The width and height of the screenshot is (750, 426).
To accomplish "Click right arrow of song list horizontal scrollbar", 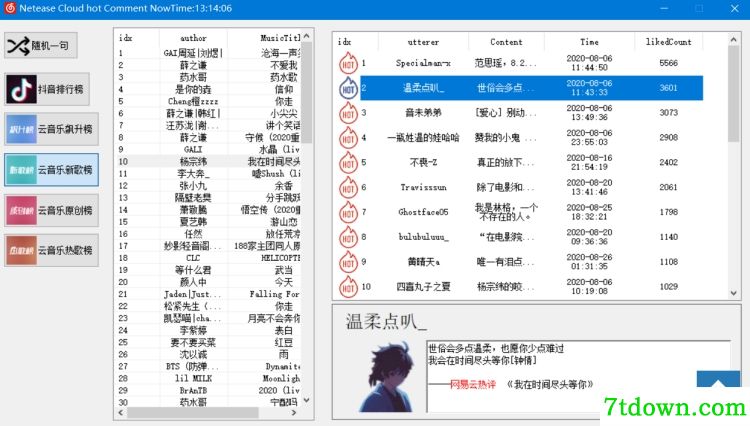I will [x=294, y=412].
